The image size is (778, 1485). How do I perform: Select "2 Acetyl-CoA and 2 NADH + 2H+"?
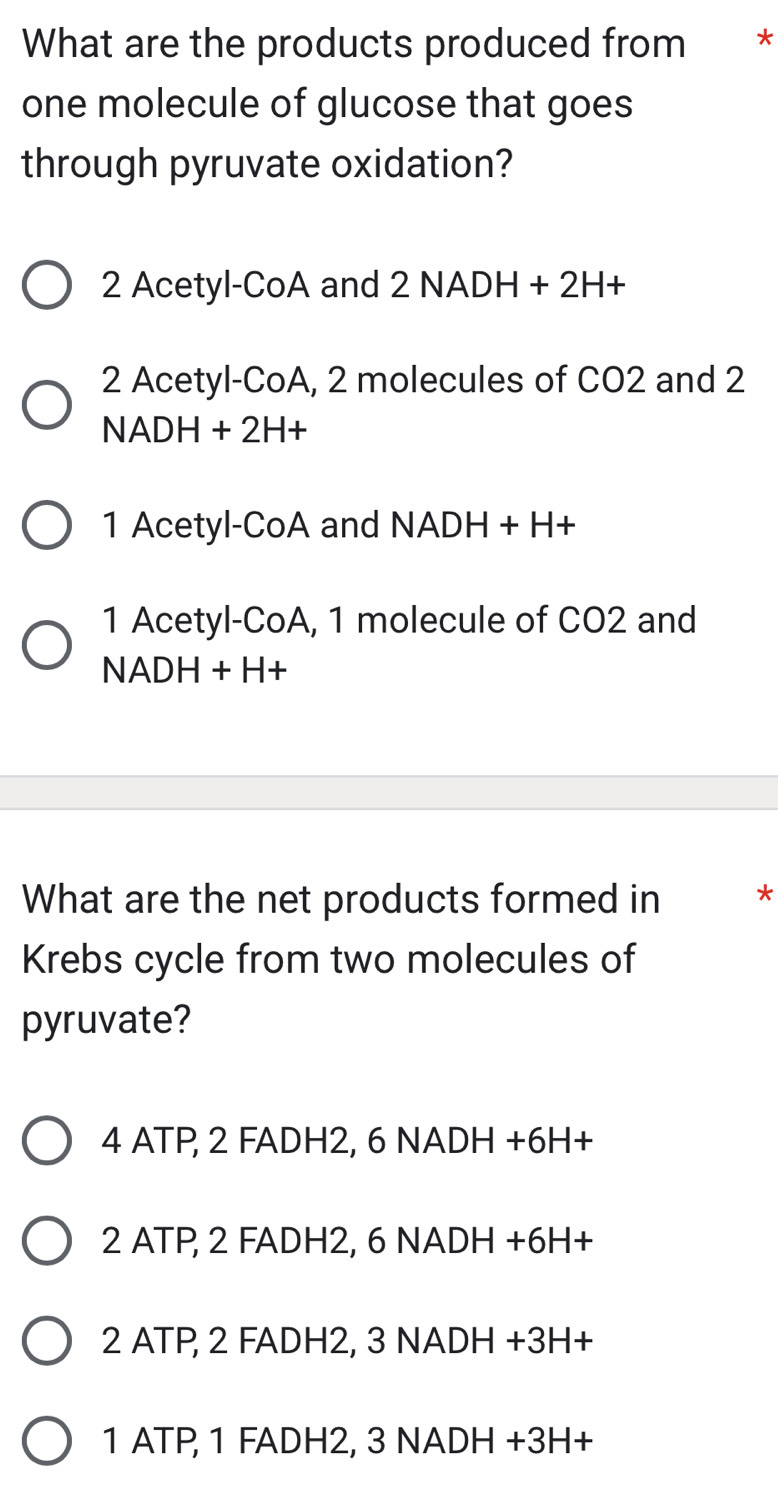point(46,286)
